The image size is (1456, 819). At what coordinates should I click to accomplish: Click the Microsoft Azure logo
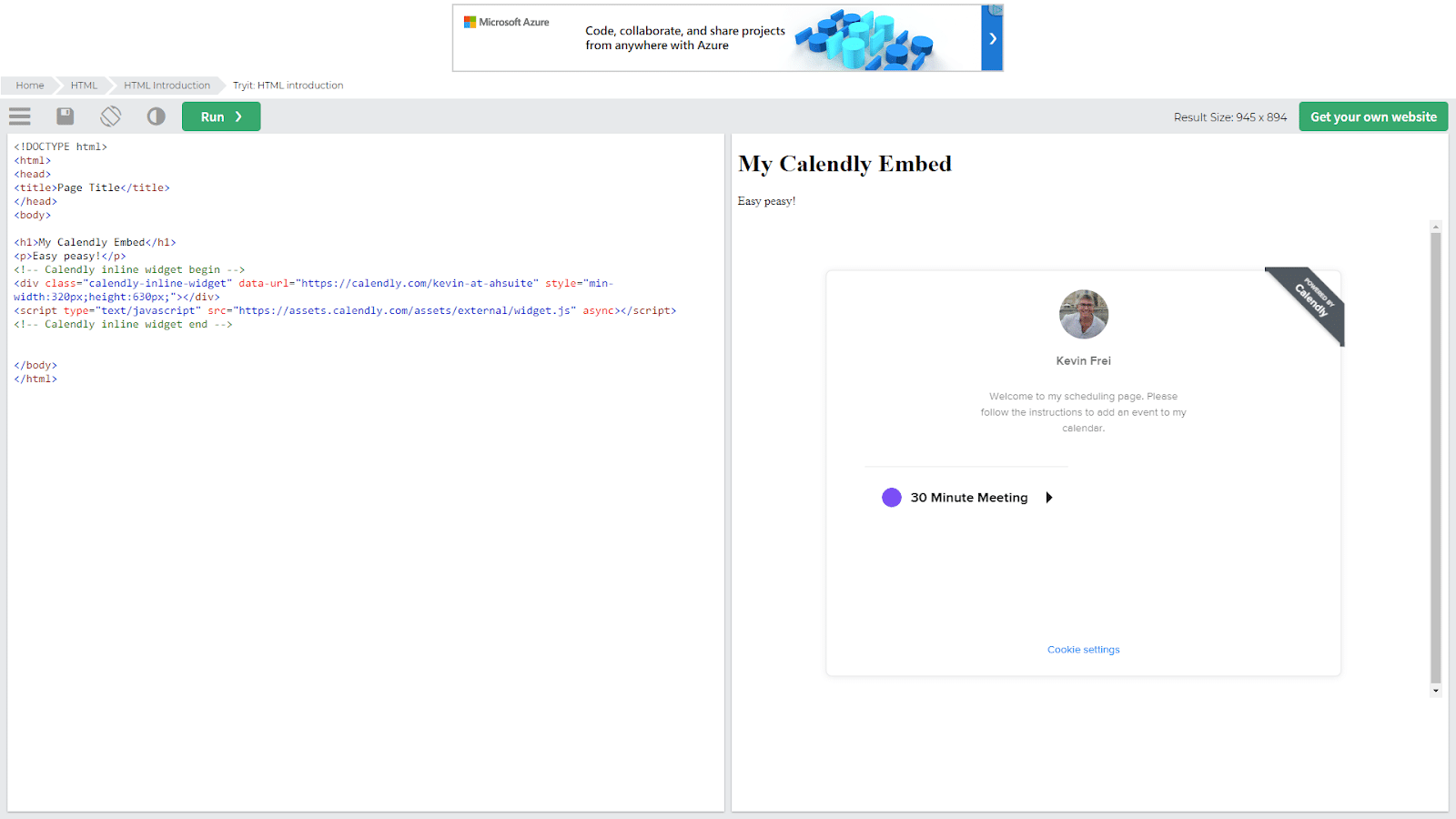pos(507,22)
